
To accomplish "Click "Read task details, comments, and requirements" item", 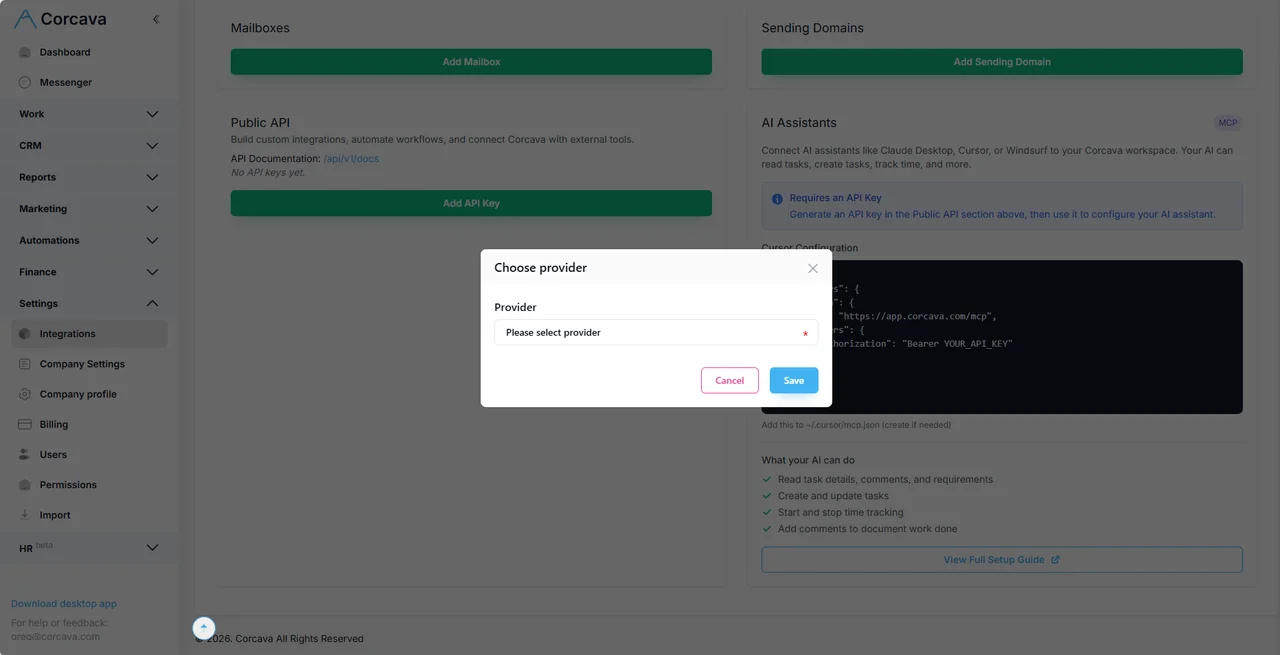I will click(x=885, y=479).
